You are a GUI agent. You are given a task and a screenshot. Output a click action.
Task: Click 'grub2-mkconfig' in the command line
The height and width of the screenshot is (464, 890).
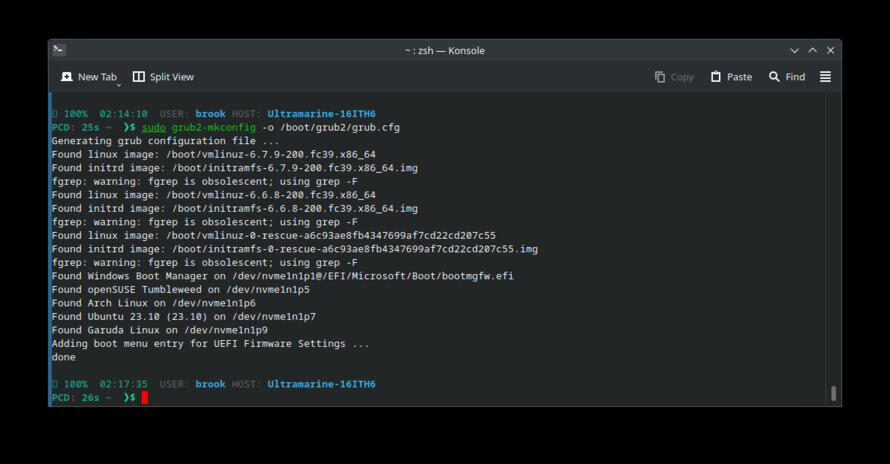(213, 127)
